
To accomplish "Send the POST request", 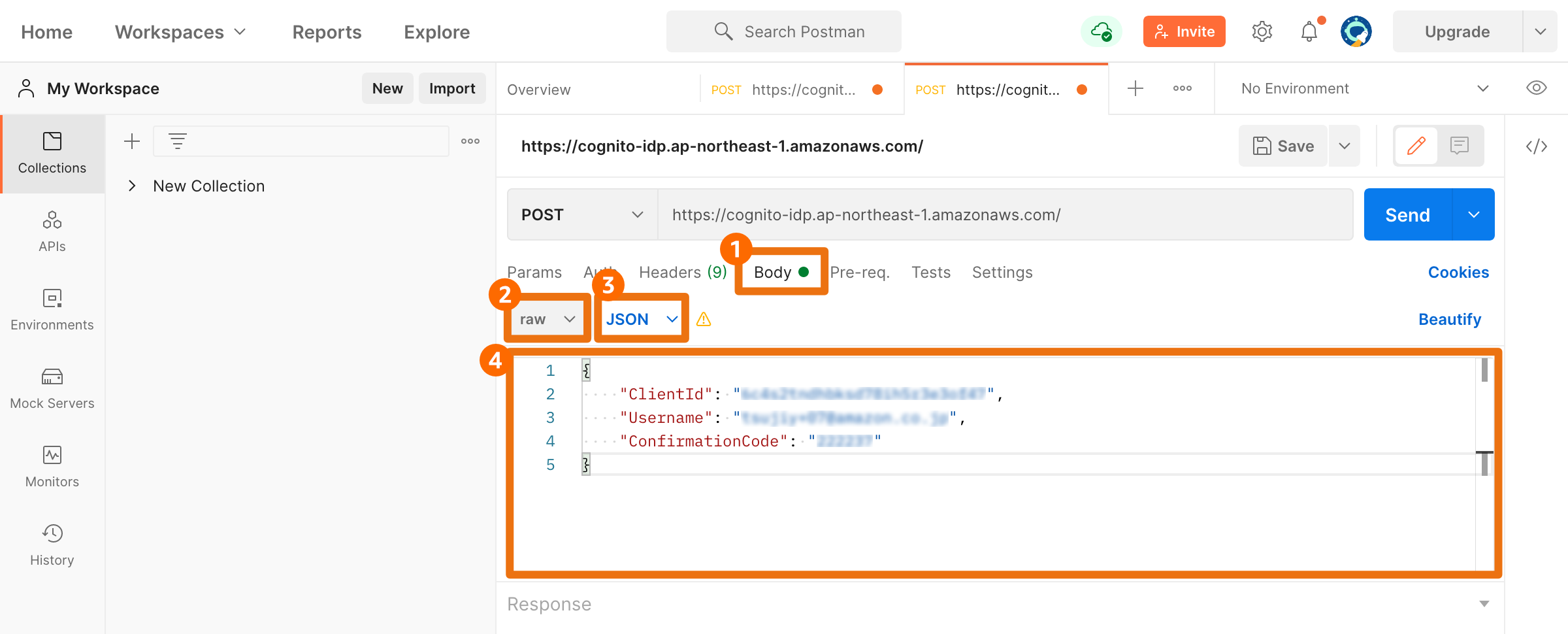I will [1408, 214].
